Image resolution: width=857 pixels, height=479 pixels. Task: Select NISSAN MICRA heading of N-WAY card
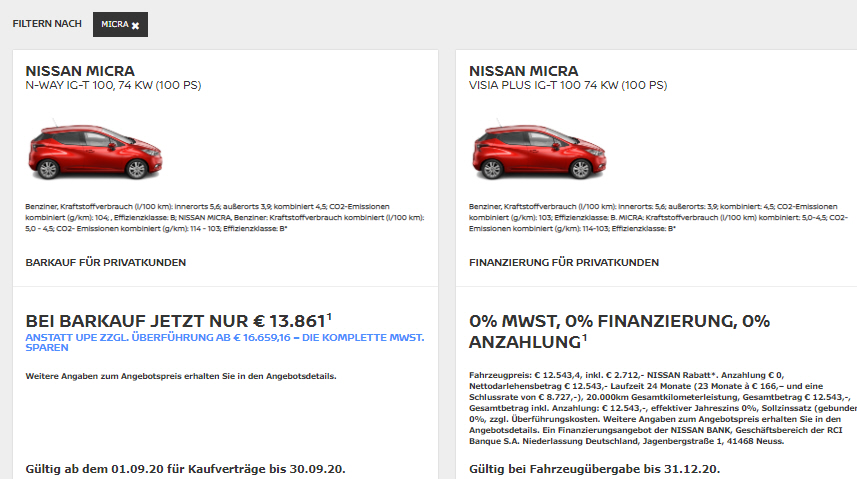click(x=80, y=71)
